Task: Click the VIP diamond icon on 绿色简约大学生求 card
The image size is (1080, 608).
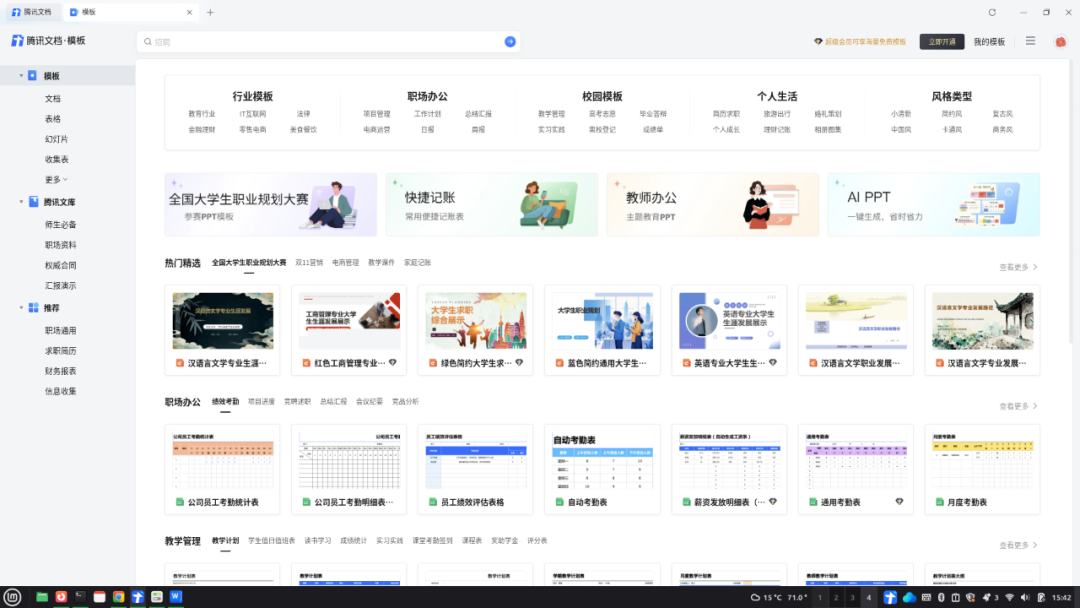Action: coord(519,362)
